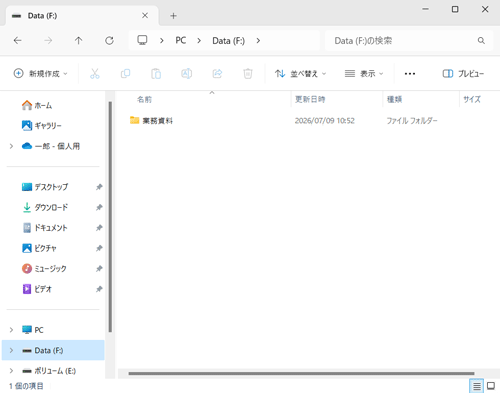Click the Paste clipboard icon
Viewport: 500px width, 393px height.
pyautogui.click(x=156, y=73)
